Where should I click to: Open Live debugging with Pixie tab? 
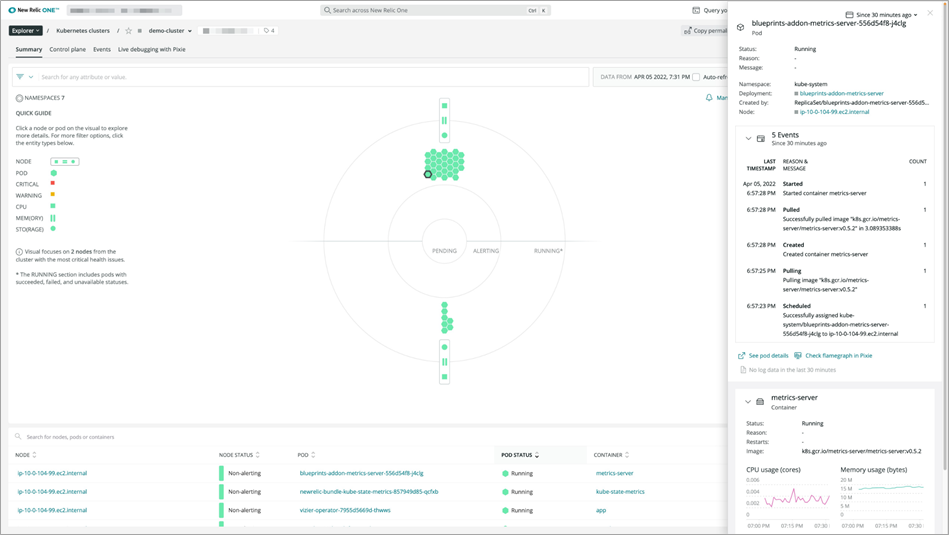tap(152, 50)
